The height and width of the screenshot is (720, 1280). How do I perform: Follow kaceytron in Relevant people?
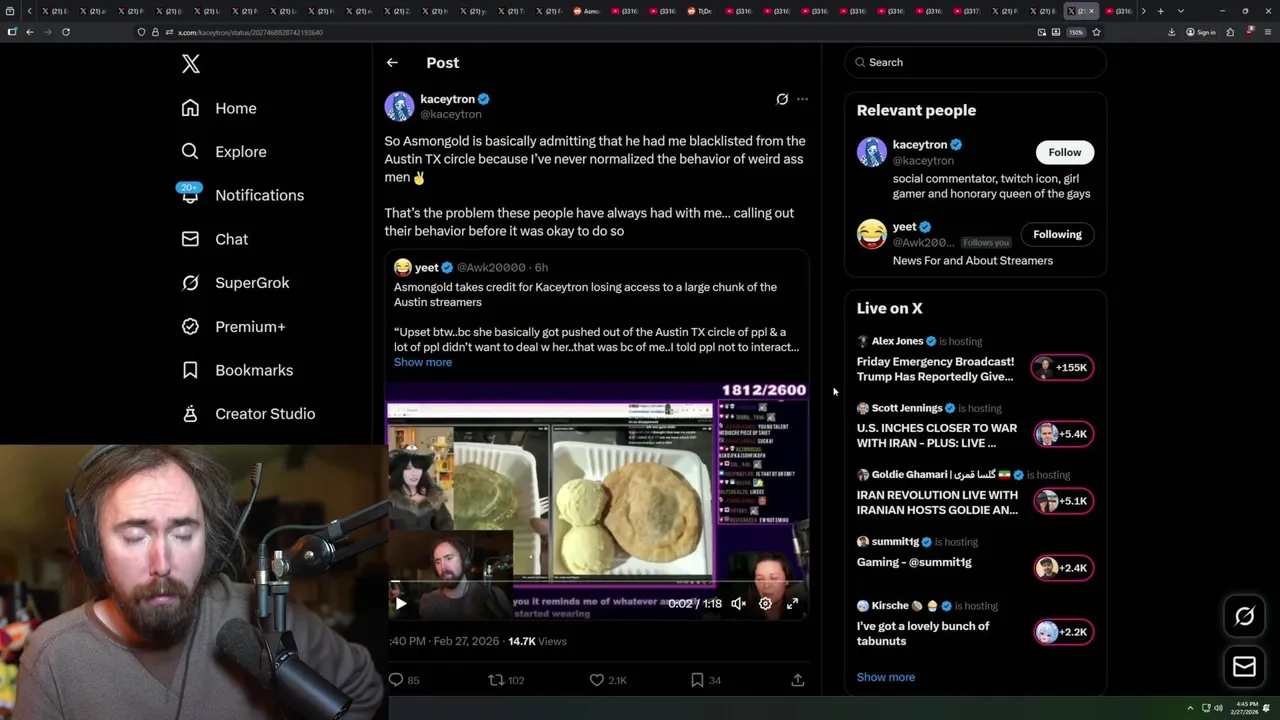point(1064,152)
